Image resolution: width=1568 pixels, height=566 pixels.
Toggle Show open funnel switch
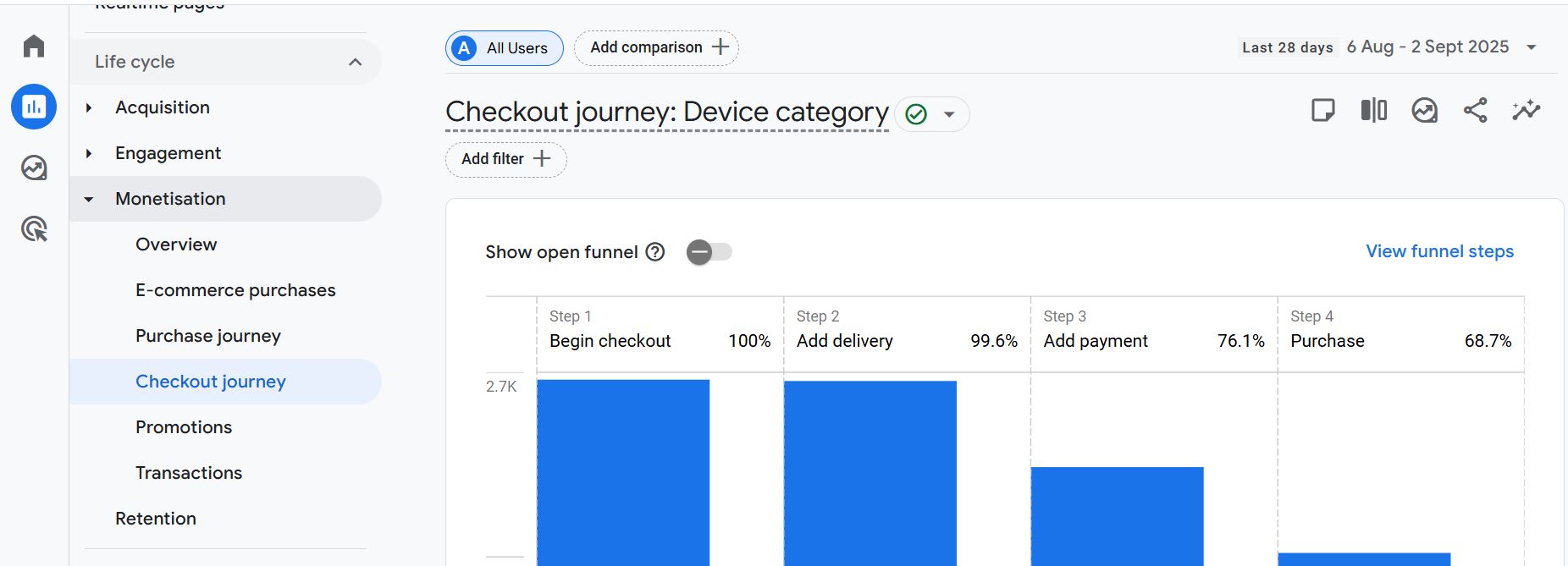point(709,252)
